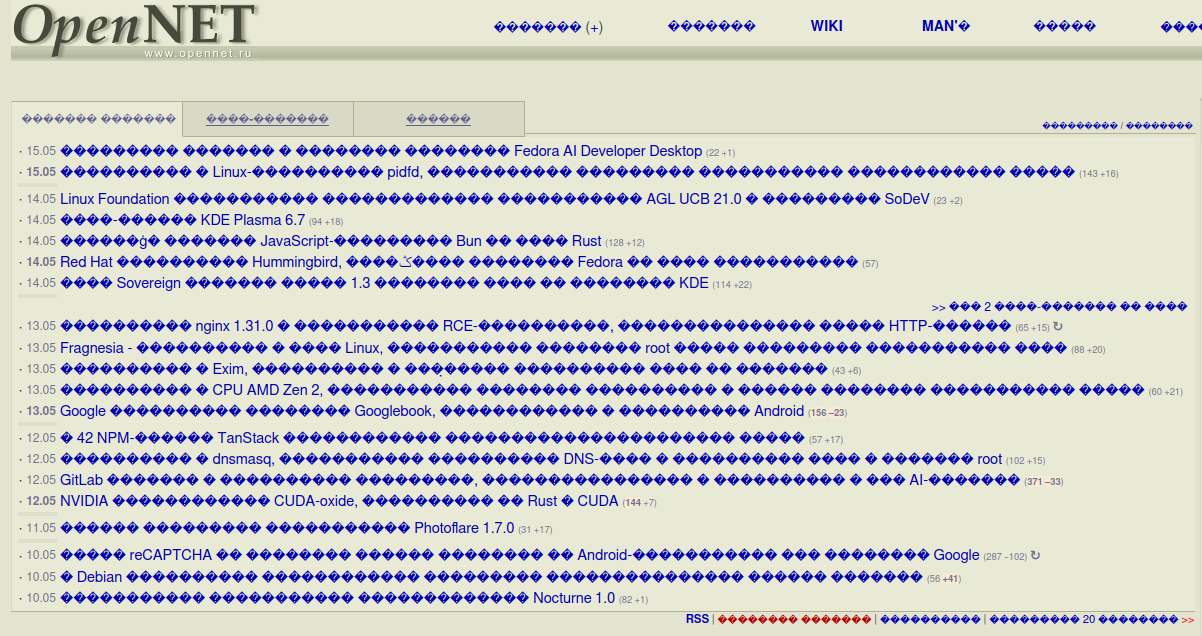Image resolution: width=1202 pixels, height=636 pixels.
Task: Click the comment count (143 +16) on pidfd row
Action: click(1098, 174)
